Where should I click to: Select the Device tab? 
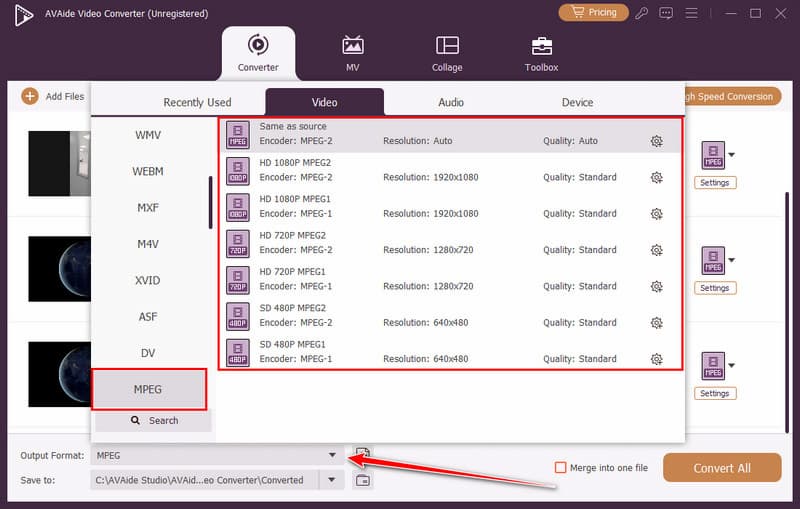577,102
